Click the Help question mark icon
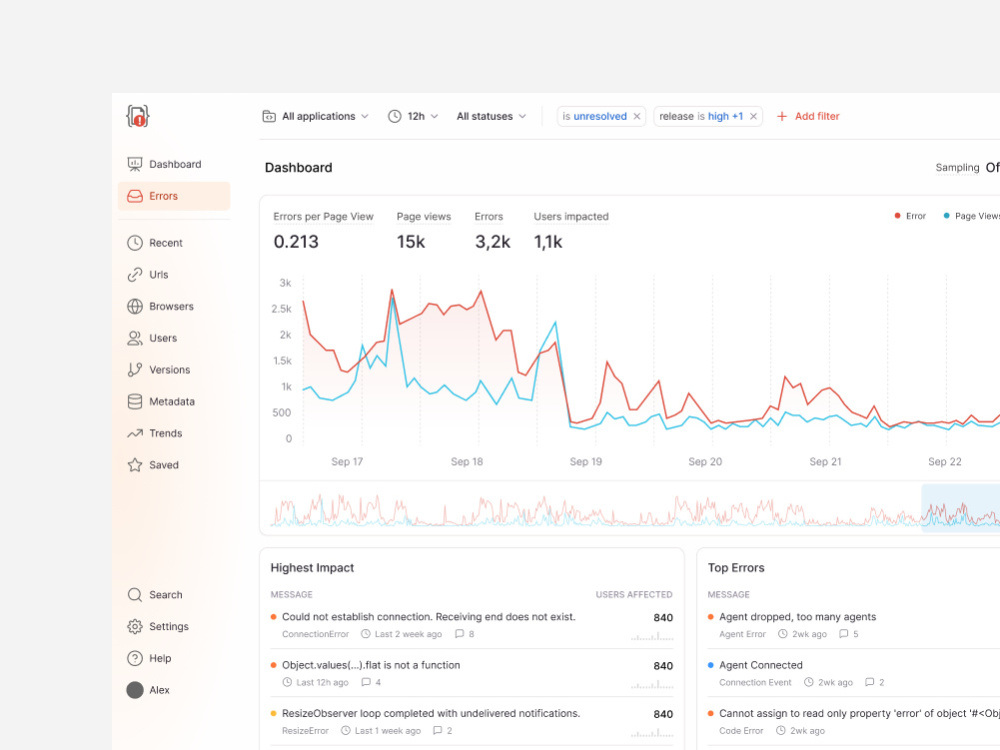Image resolution: width=1000 pixels, height=750 pixels. [135, 658]
